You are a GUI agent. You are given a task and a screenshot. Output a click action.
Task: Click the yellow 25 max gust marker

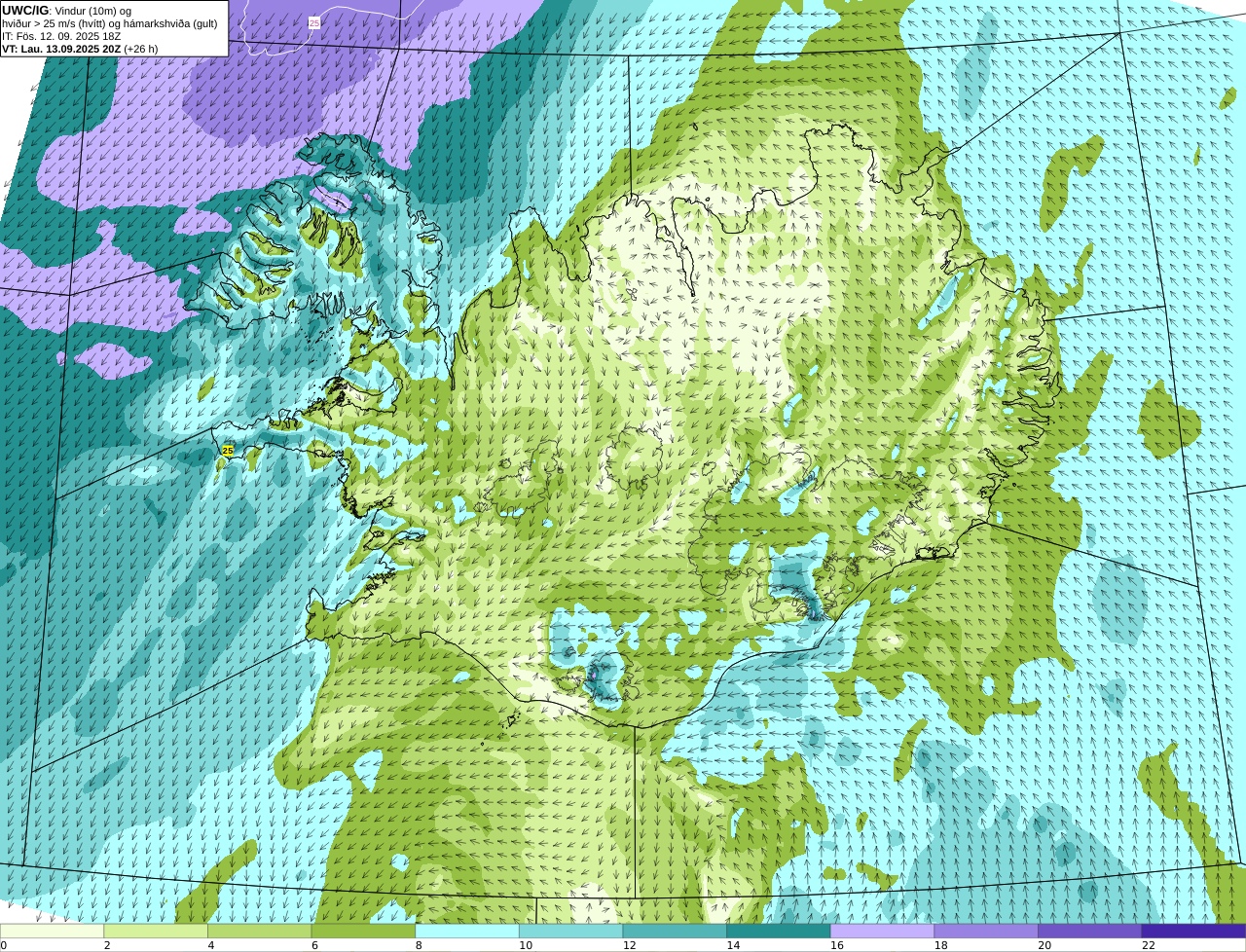point(228,451)
